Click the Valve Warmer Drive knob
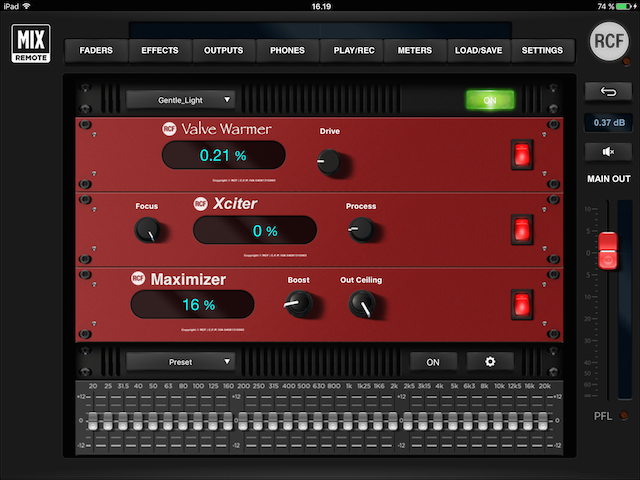Viewport: 640px width, 480px height. 329,162
